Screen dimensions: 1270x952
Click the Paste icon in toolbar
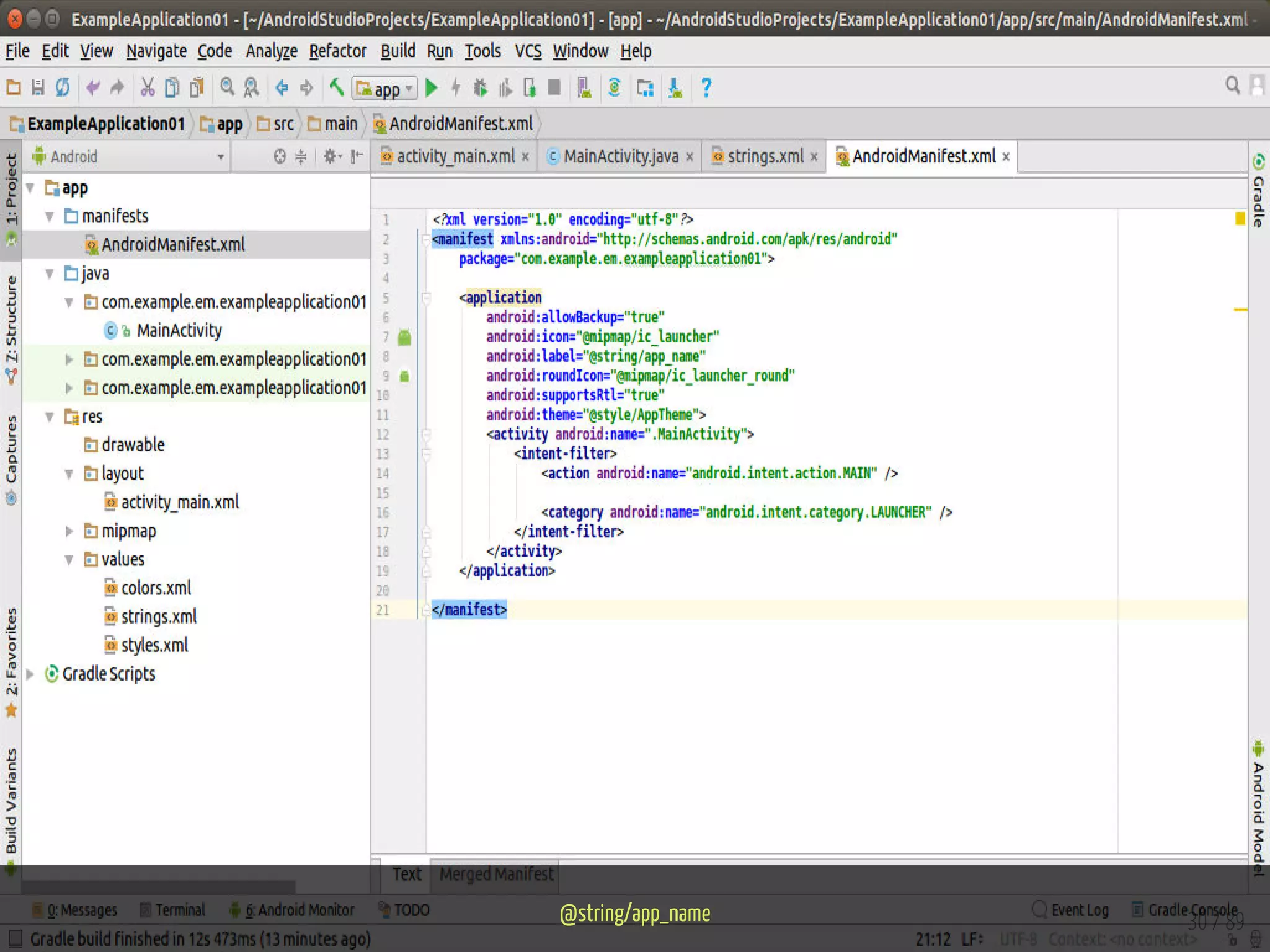pyautogui.click(x=197, y=87)
